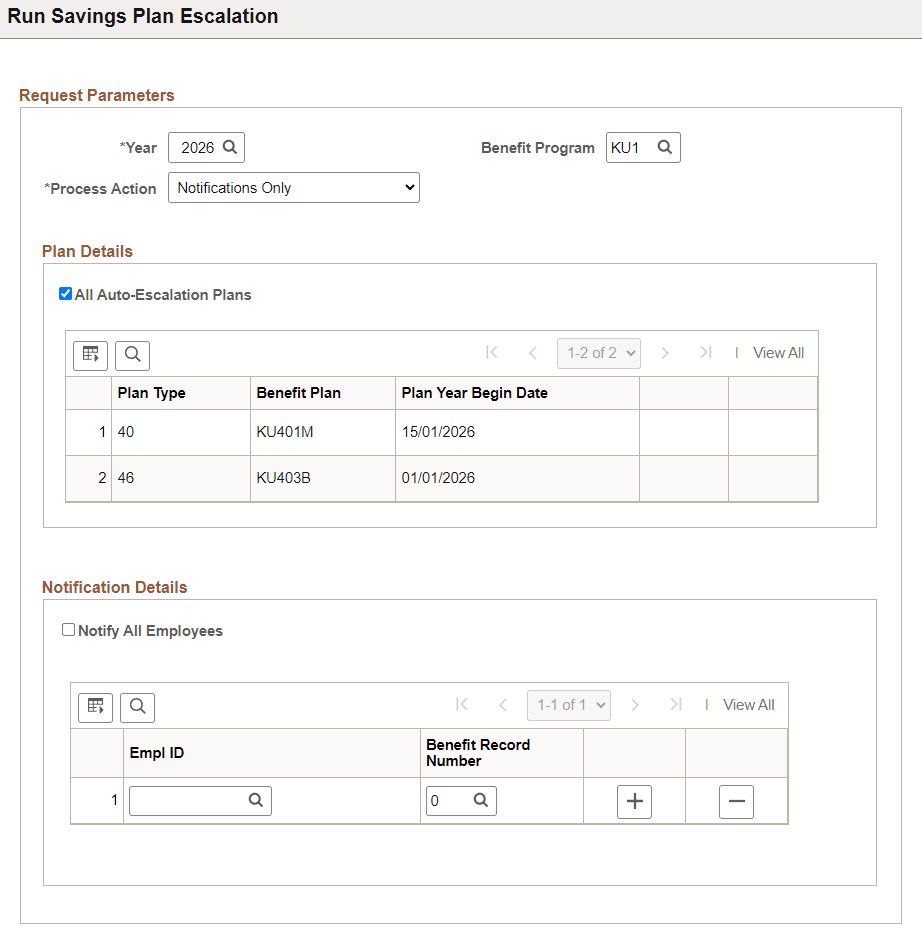
Task: Download the Plan Details grid to Excel
Action: [x=90, y=355]
